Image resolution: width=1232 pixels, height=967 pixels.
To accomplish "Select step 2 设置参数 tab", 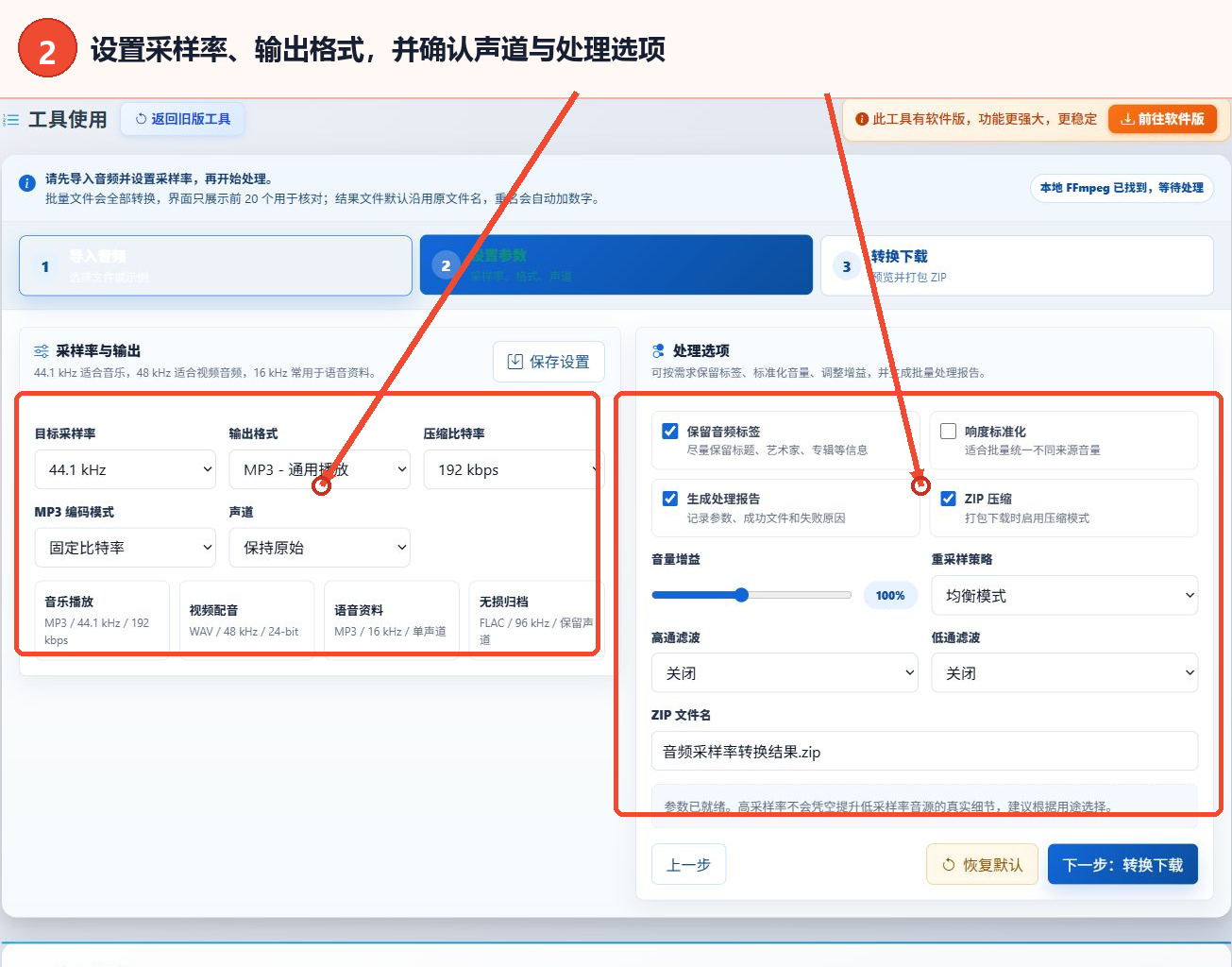I will point(616,265).
